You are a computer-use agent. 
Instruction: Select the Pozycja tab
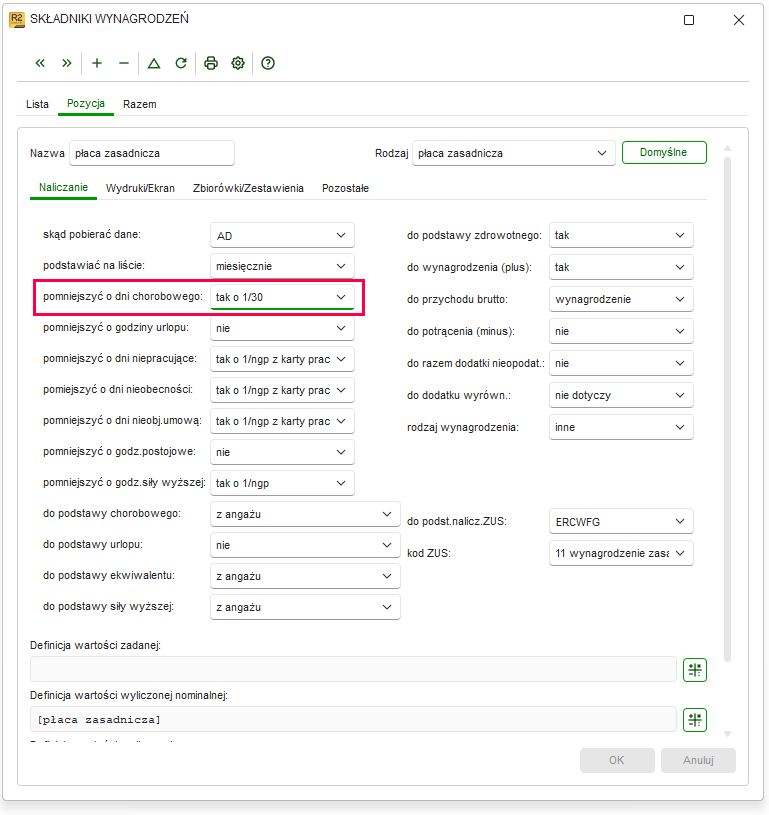(86, 103)
